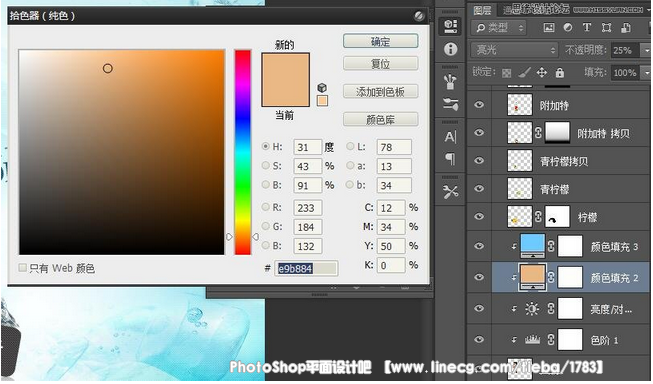Screen dimensions: 653x384
Task: Filter layers by adjustment layers icon
Action: point(568,28)
